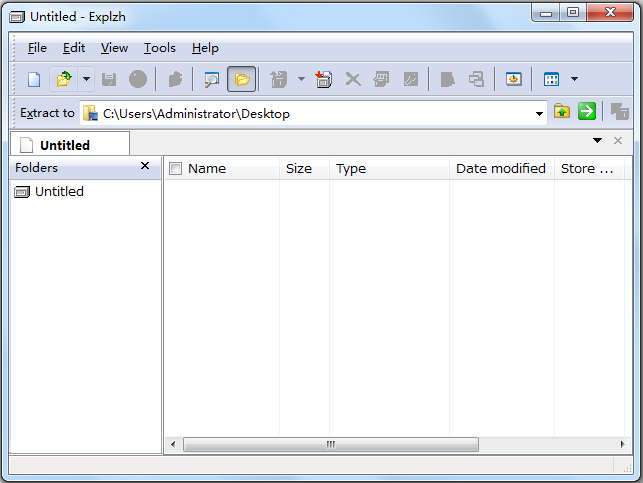Expand the Extract to path dropdown

tap(539, 113)
